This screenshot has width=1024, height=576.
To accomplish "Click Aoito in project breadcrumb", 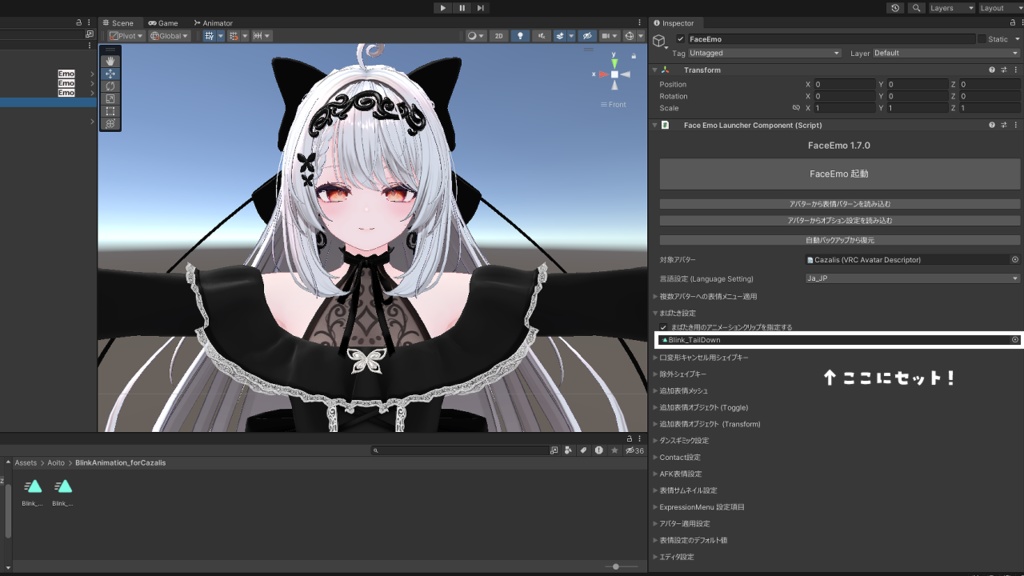I will tap(56, 462).
